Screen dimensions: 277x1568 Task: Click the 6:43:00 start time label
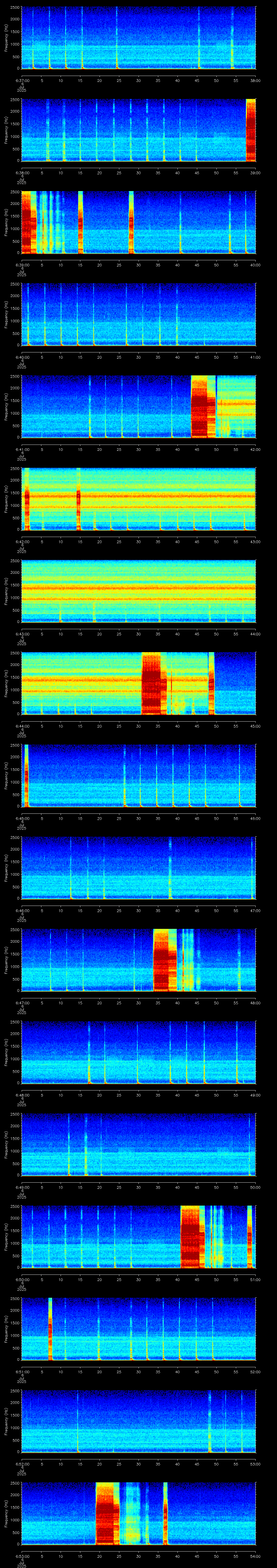click(22, 634)
